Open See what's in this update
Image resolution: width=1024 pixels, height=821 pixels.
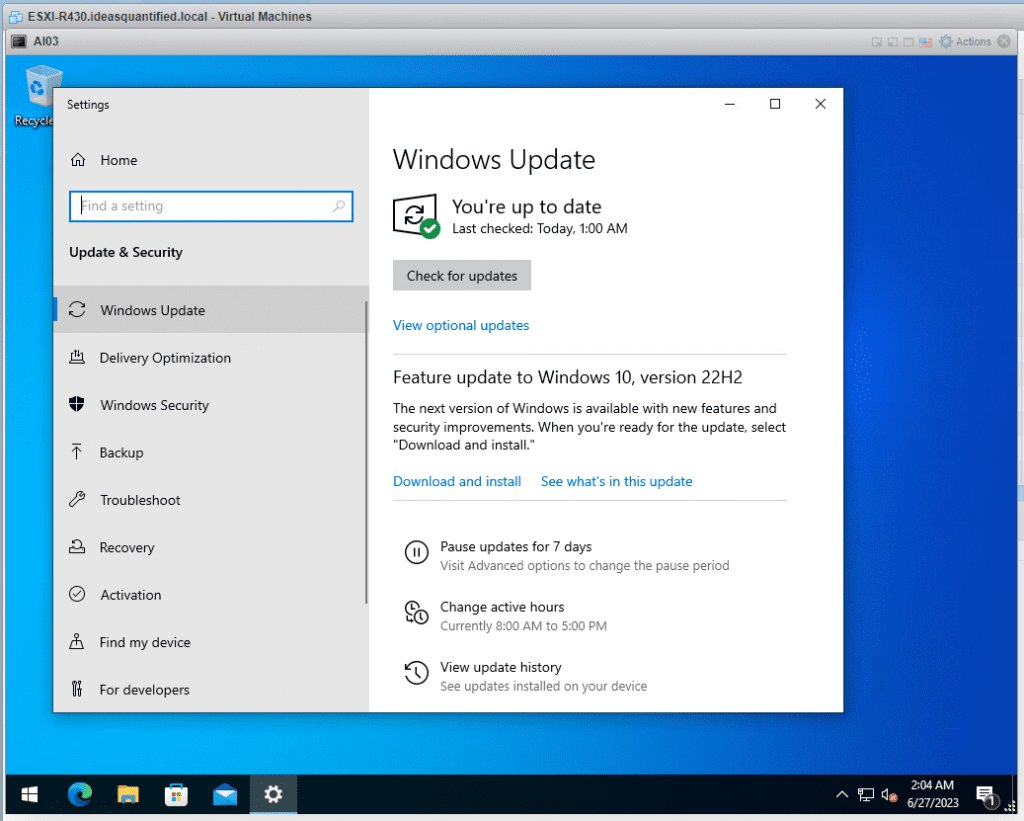(x=616, y=481)
